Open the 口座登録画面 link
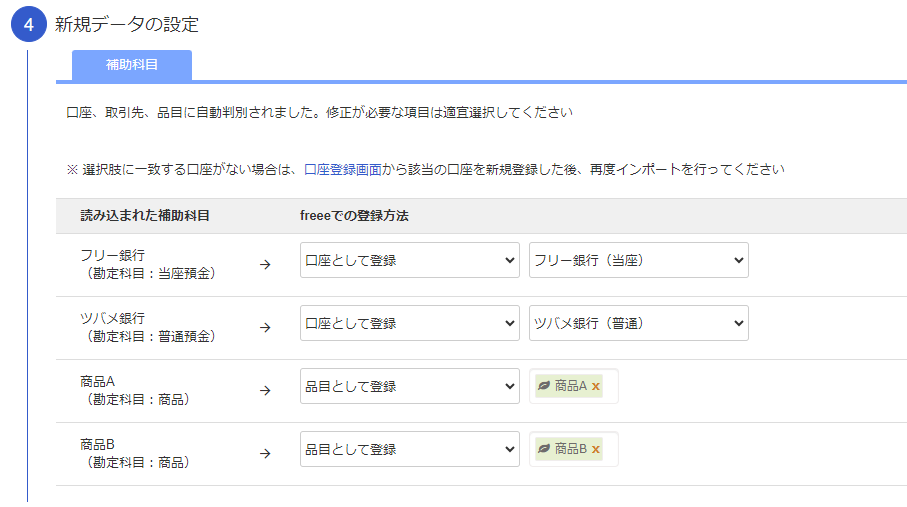 click(343, 170)
